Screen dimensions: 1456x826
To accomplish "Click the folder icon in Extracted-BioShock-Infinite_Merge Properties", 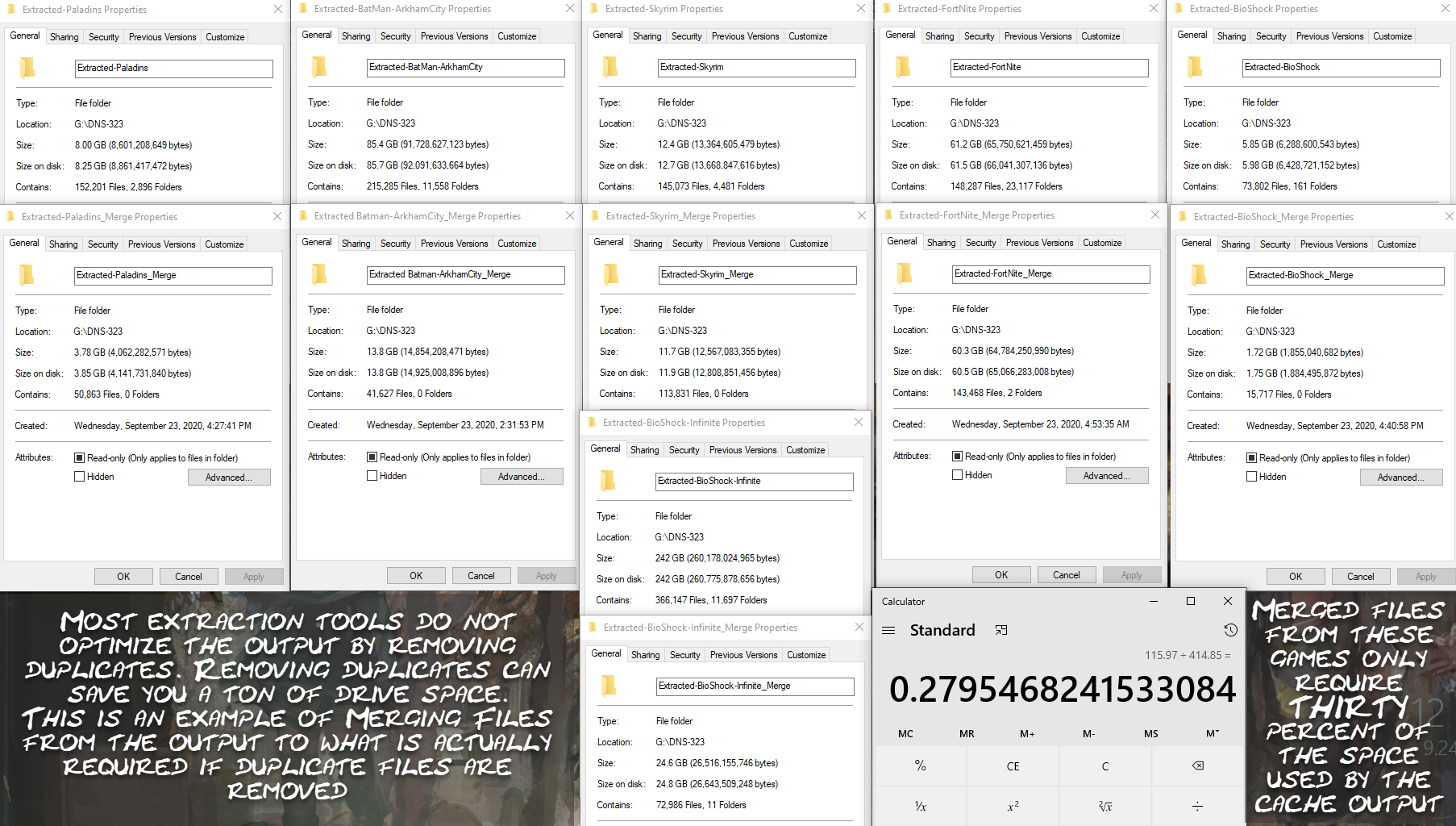I will coord(609,686).
